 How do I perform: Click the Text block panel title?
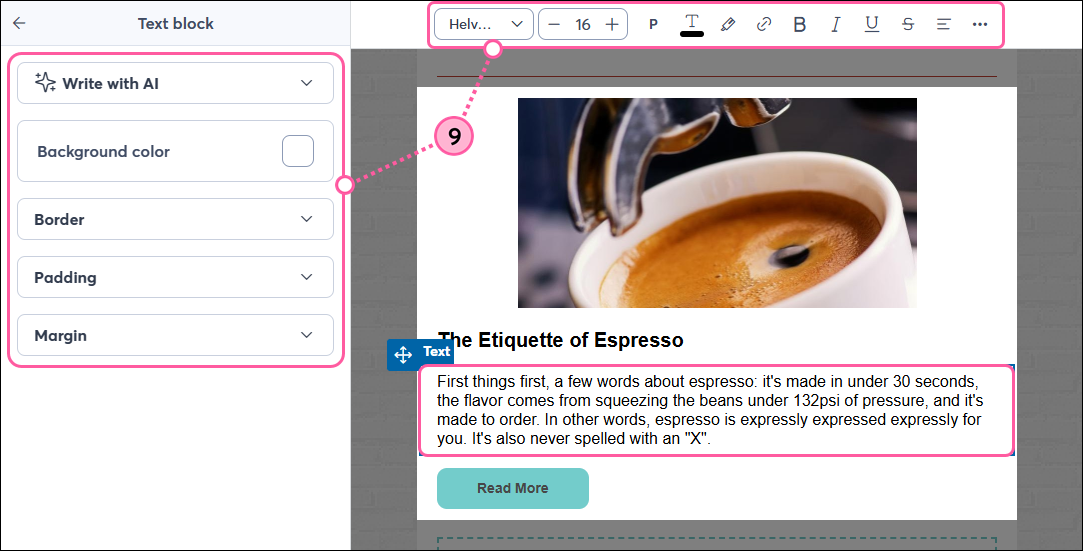(175, 23)
